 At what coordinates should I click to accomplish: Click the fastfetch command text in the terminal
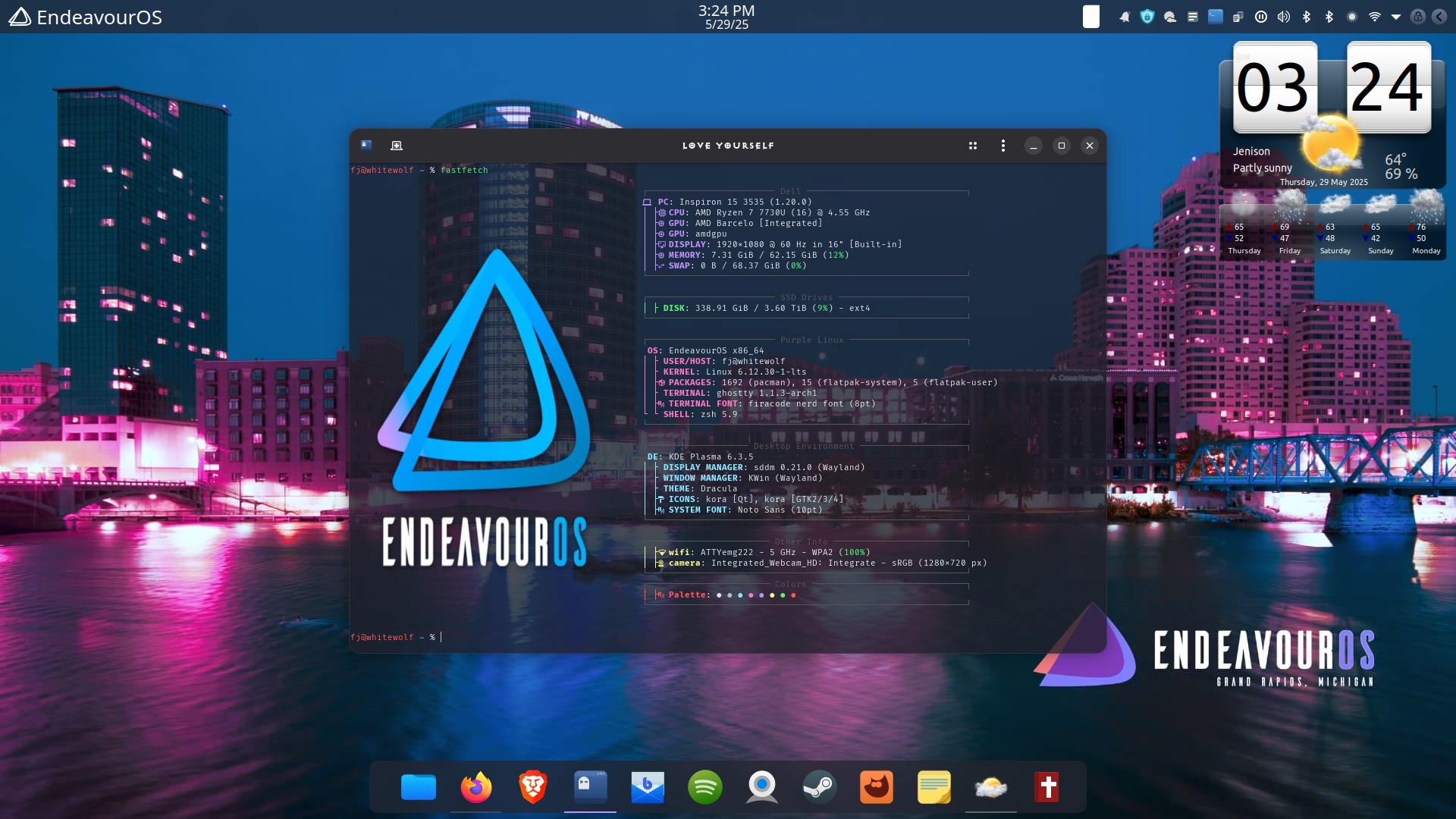pyautogui.click(x=464, y=170)
